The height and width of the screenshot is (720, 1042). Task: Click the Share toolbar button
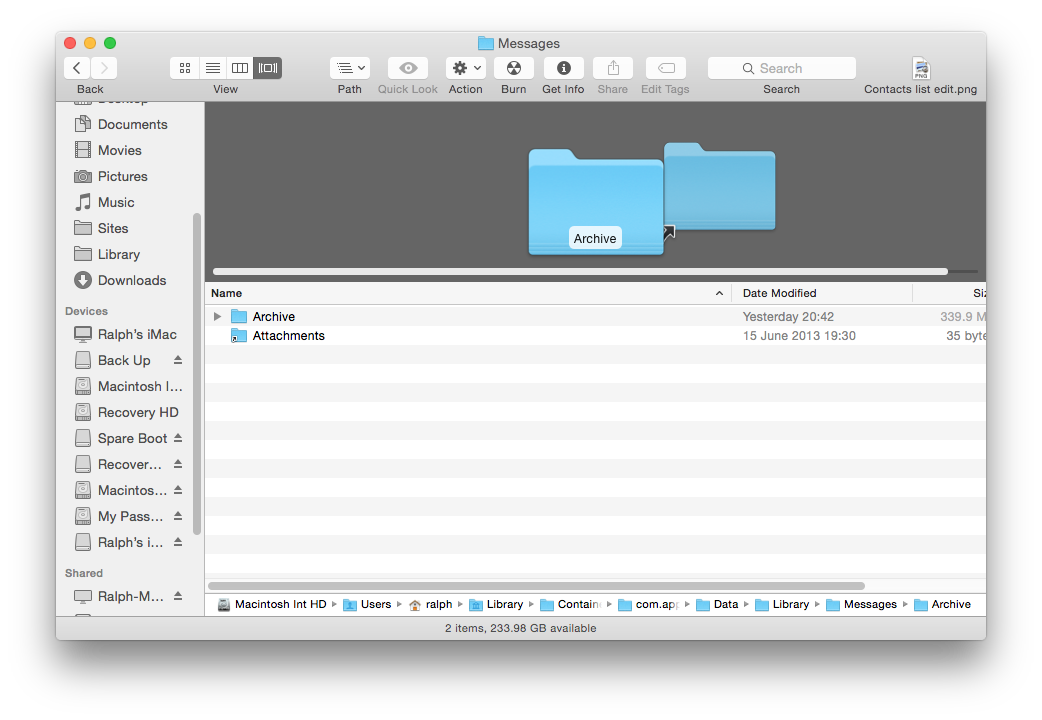click(x=613, y=68)
